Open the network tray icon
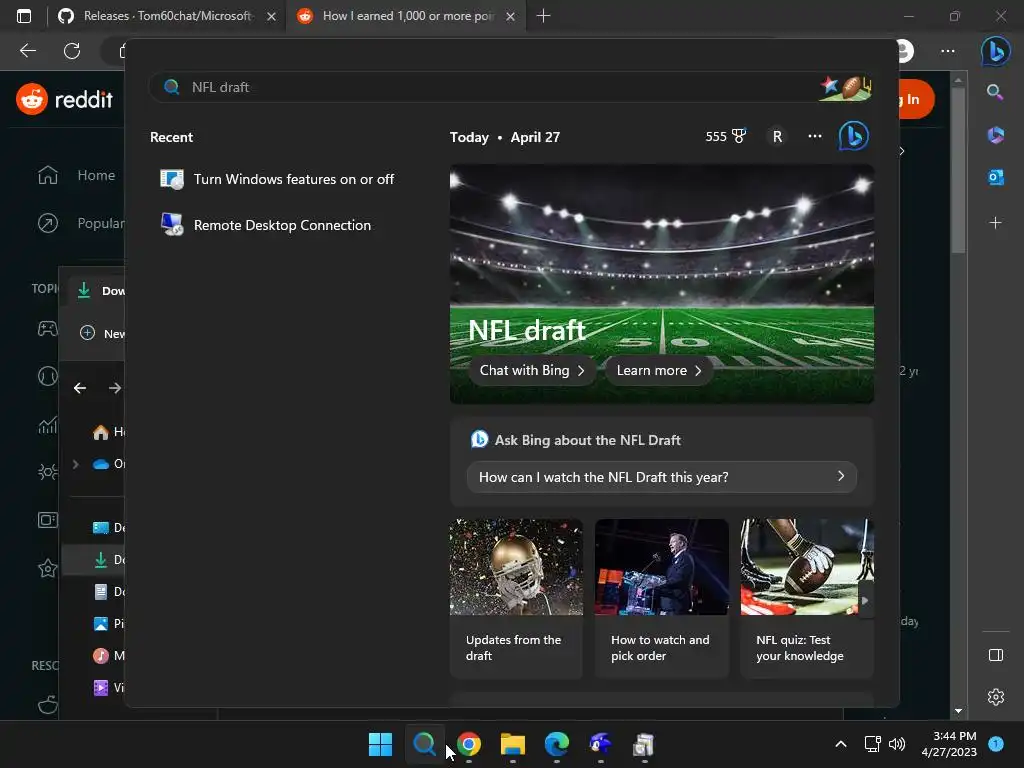 coord(872,744)
